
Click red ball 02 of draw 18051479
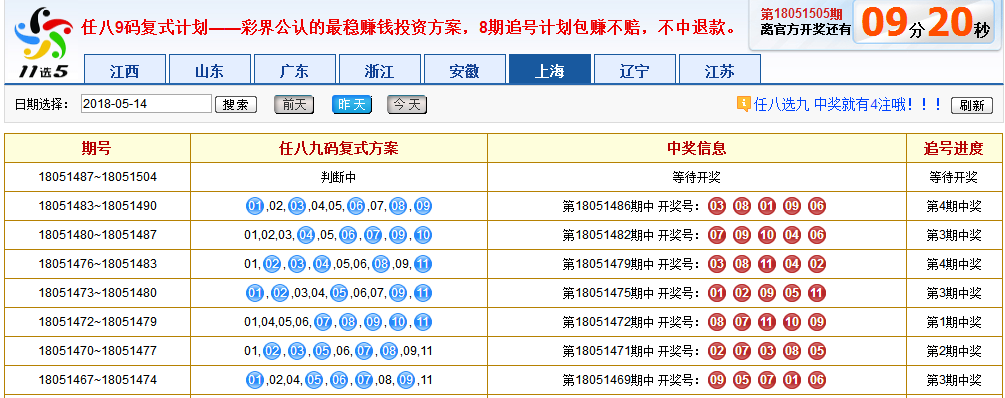(x=817, y=264)
